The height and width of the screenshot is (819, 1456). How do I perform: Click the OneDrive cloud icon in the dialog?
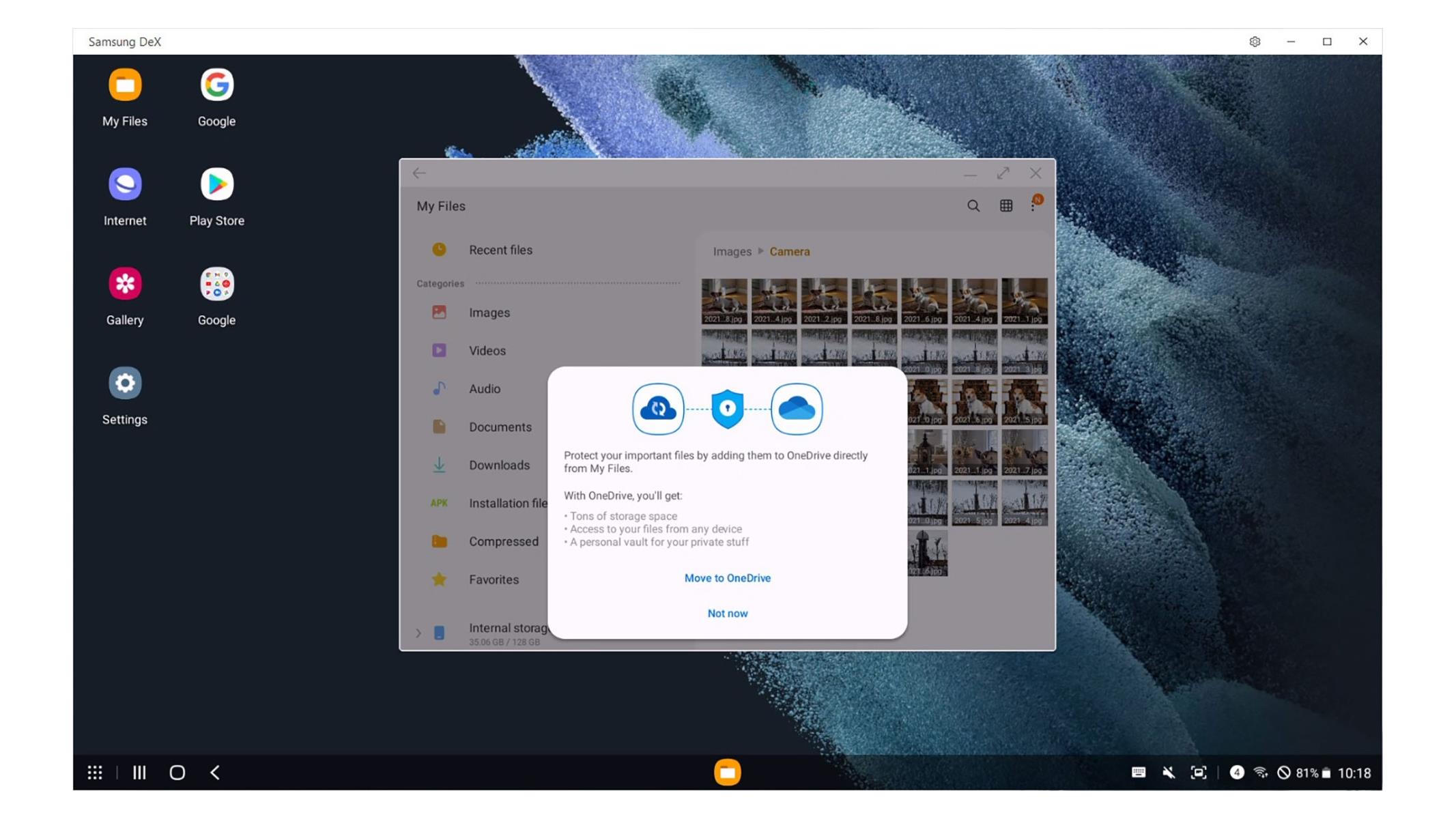click(797, 409)
